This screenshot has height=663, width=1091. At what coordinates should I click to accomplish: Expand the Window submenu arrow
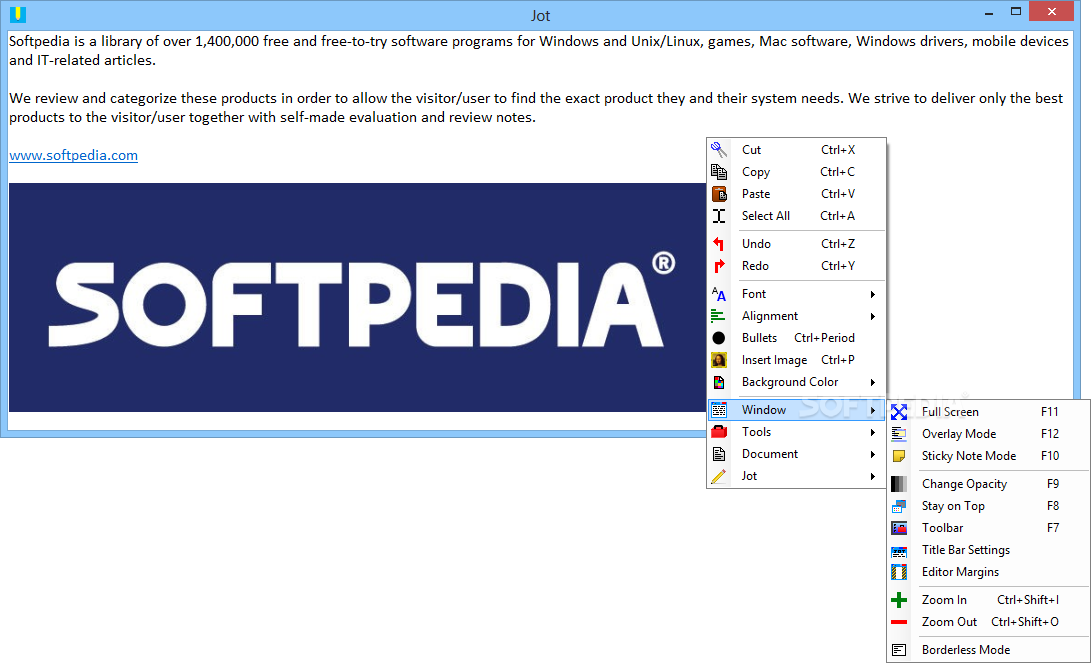click(873, 410)
